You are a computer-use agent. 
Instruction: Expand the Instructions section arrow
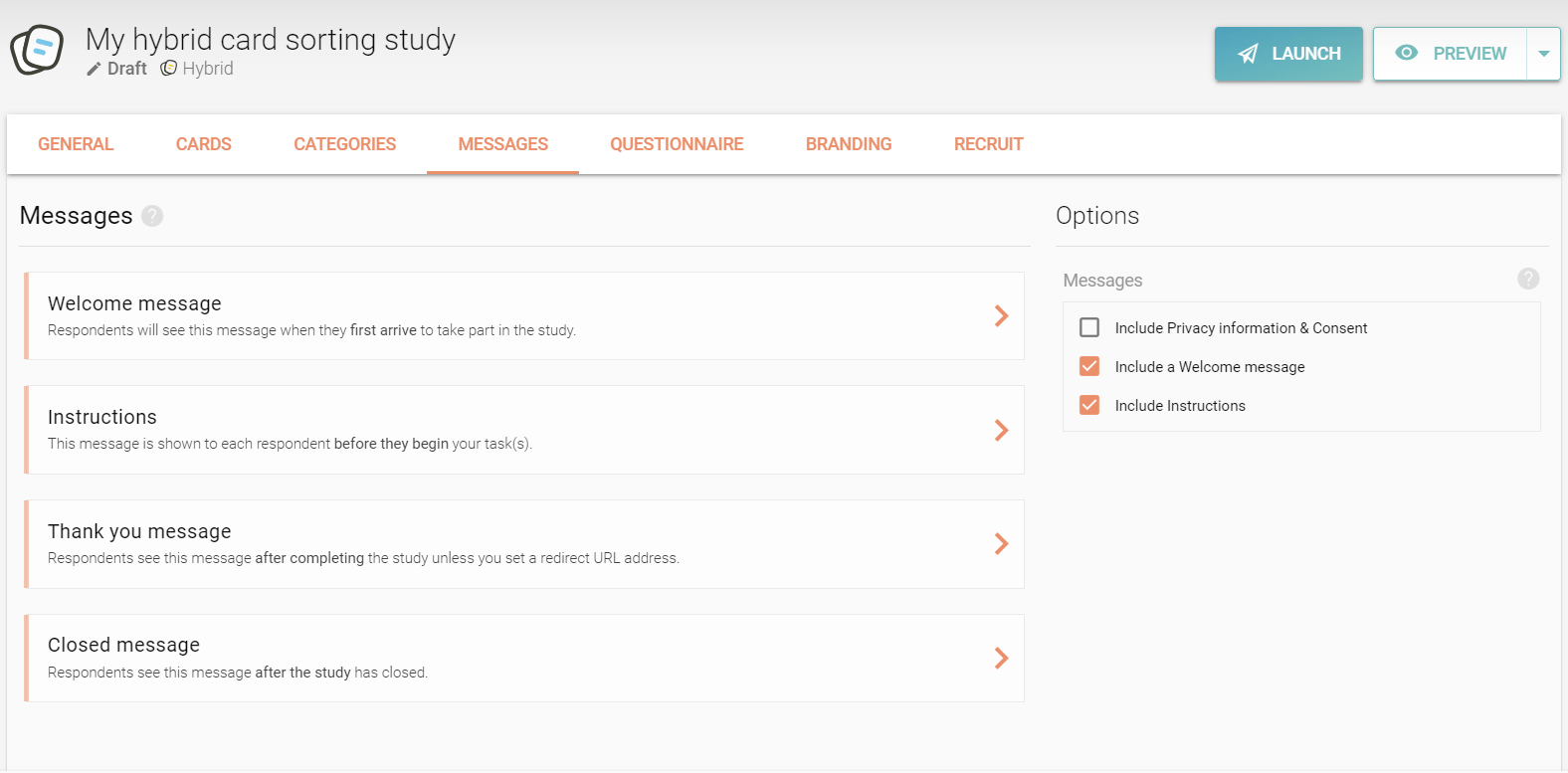pyautogui.click(x=1001, y=430)
